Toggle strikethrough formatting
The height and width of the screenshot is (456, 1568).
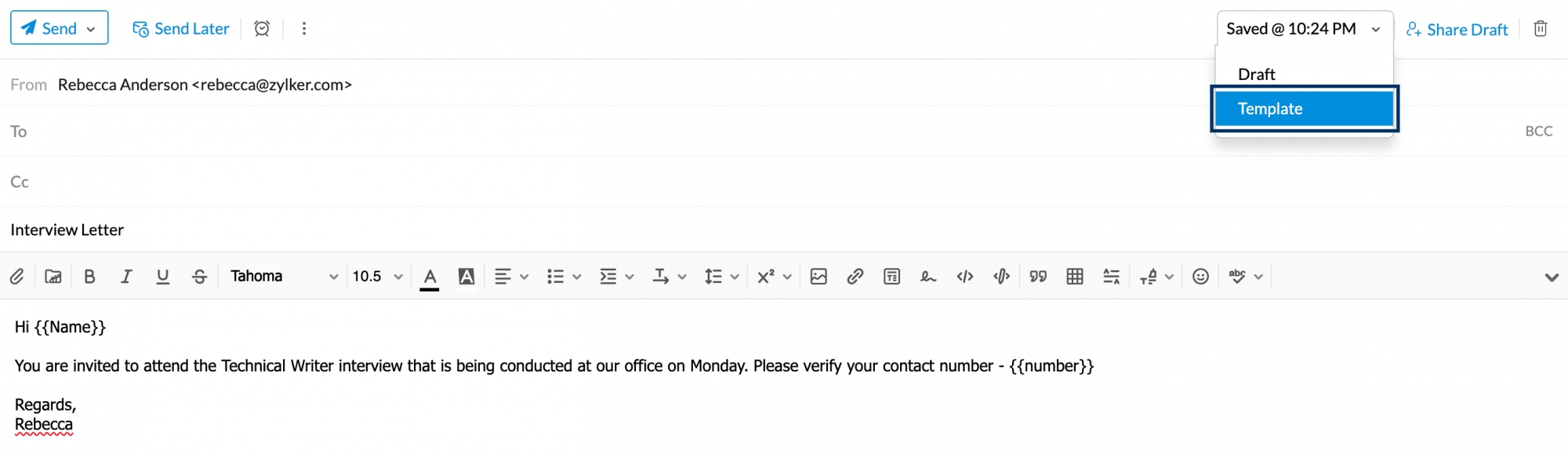[199, 277]
